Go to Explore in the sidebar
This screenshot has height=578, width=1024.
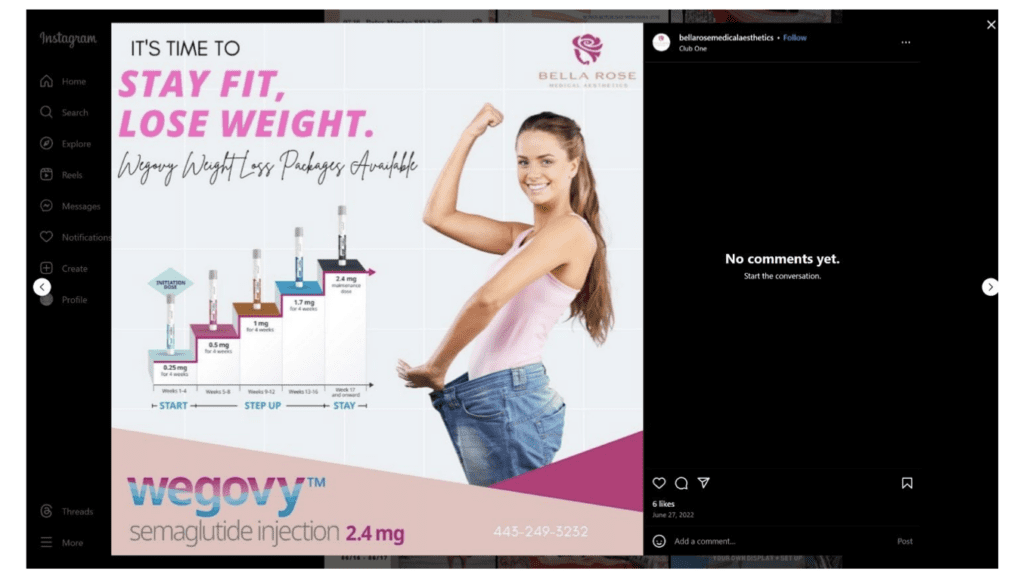pyautogui.click(x=65, y=144)
